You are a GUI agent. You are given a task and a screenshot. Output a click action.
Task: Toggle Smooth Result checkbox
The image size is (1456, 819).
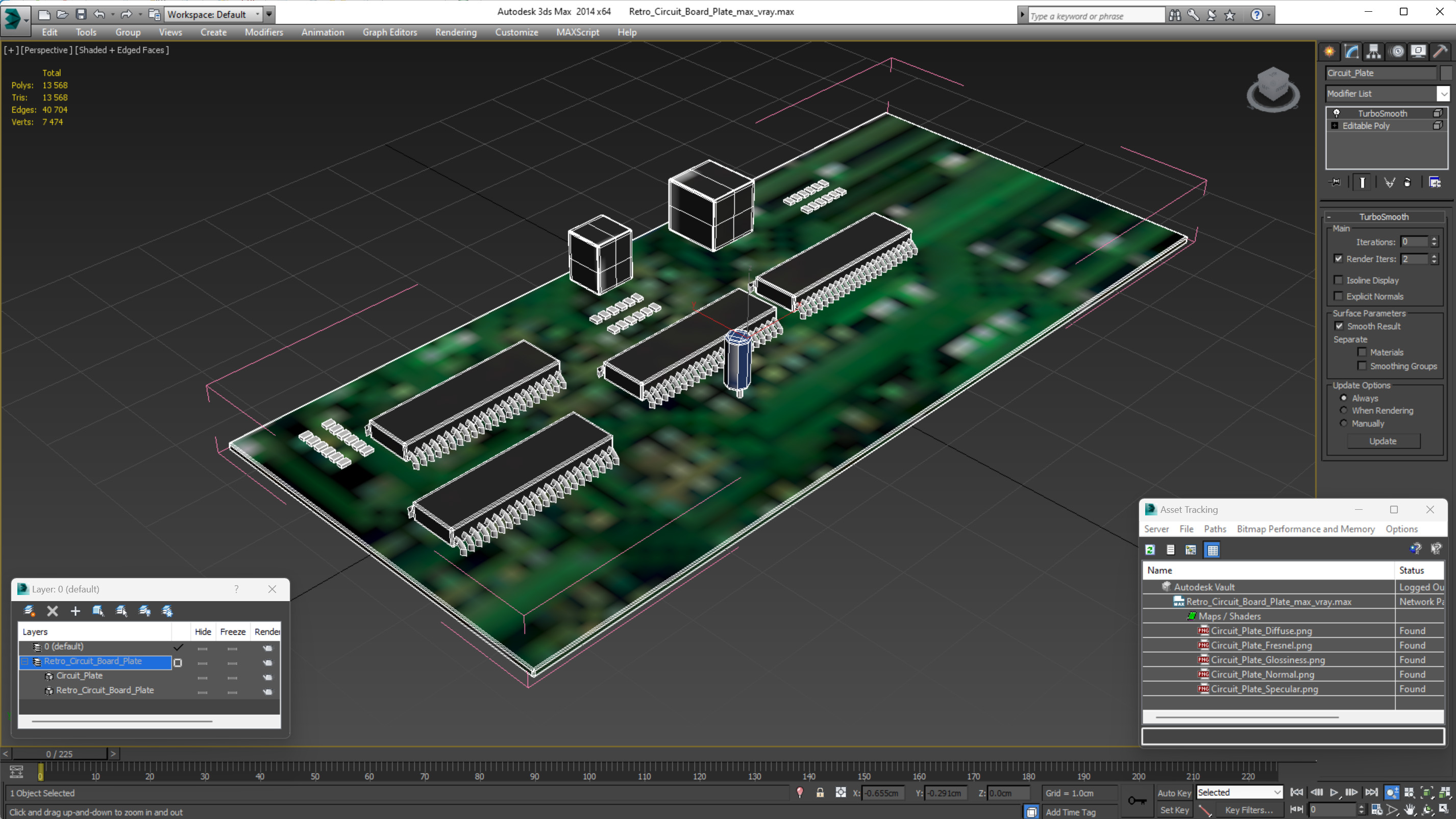[1339, 326]
